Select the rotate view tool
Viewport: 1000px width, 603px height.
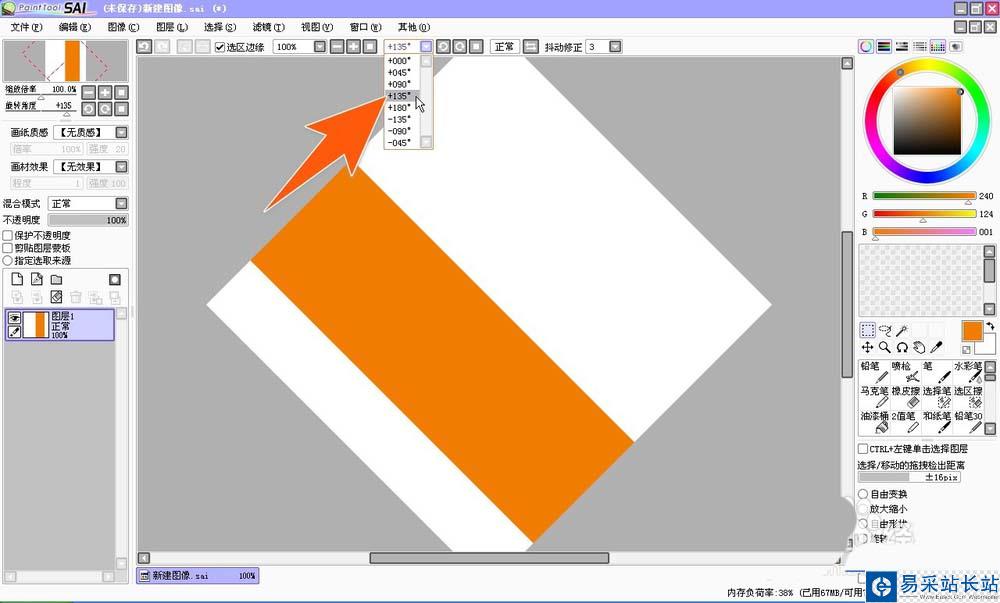pos(902,347)
